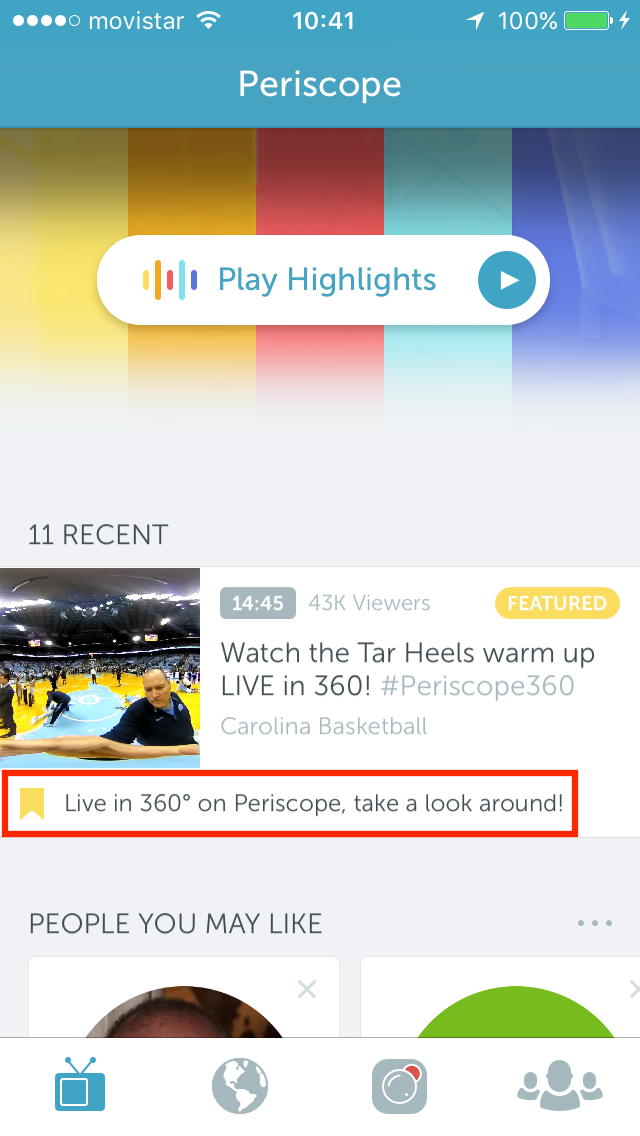Tap the FEATURED yellow badge
The image size is (640, 1136).
[557, 604]
